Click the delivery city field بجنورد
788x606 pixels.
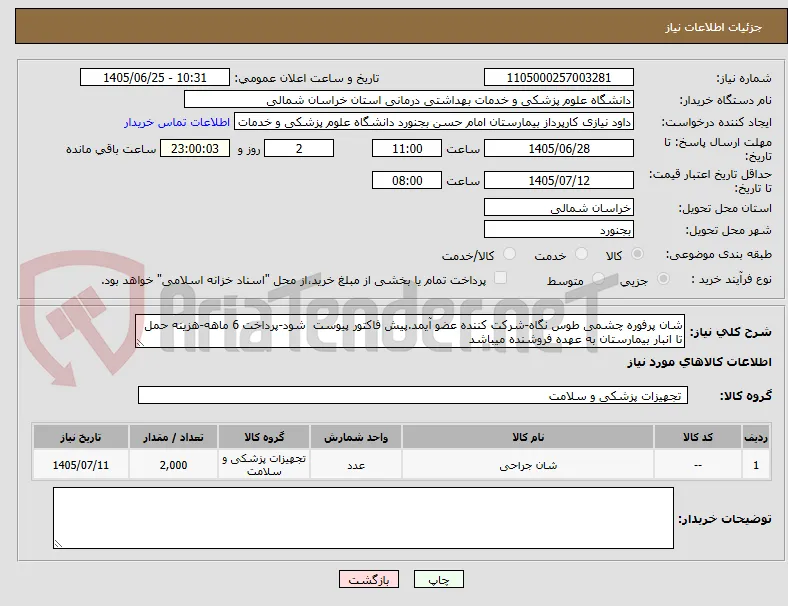click(x=558, y=230)
